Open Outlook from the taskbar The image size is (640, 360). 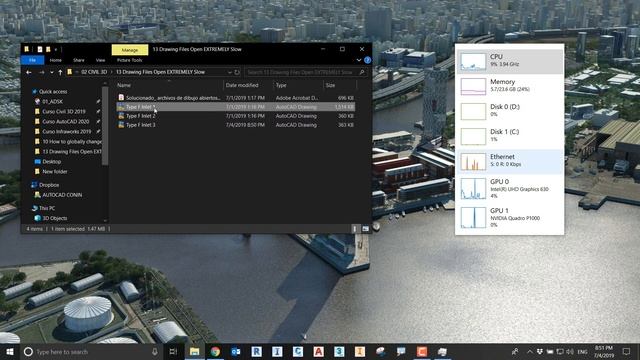coord(236,351)
